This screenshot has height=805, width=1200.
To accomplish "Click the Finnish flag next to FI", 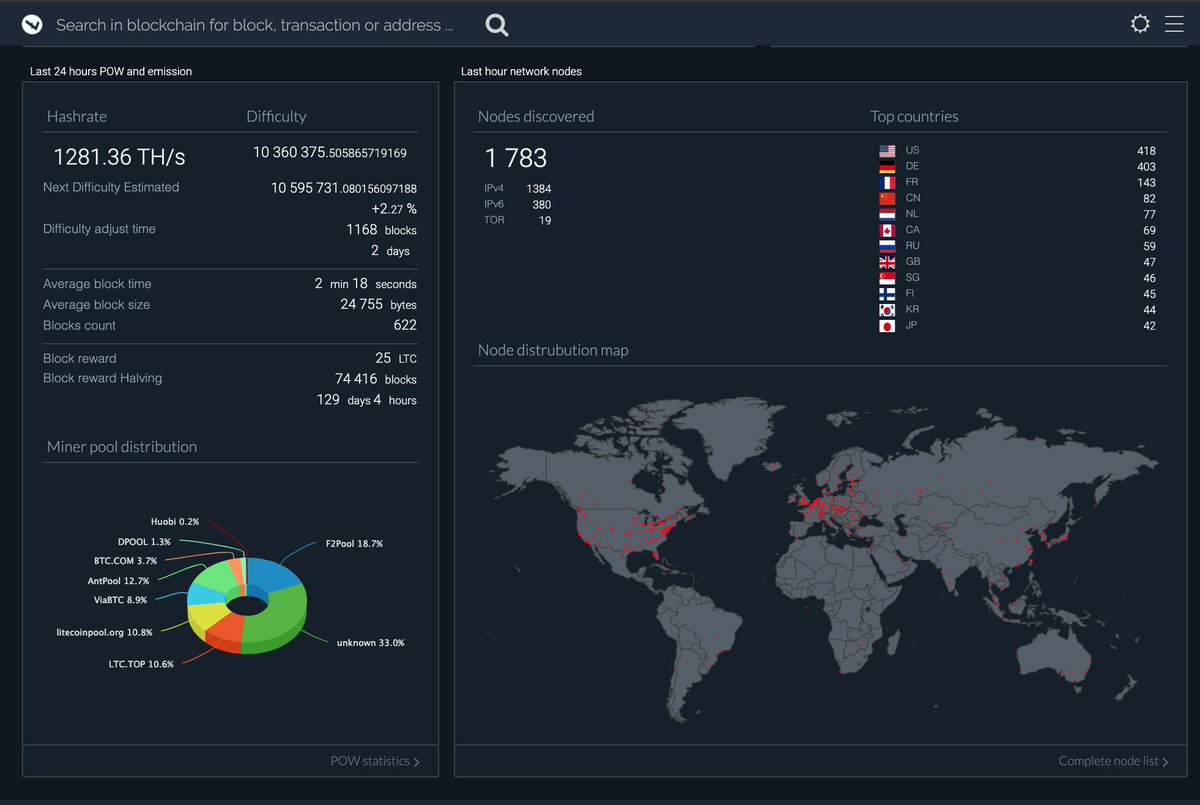I will 887,294.
